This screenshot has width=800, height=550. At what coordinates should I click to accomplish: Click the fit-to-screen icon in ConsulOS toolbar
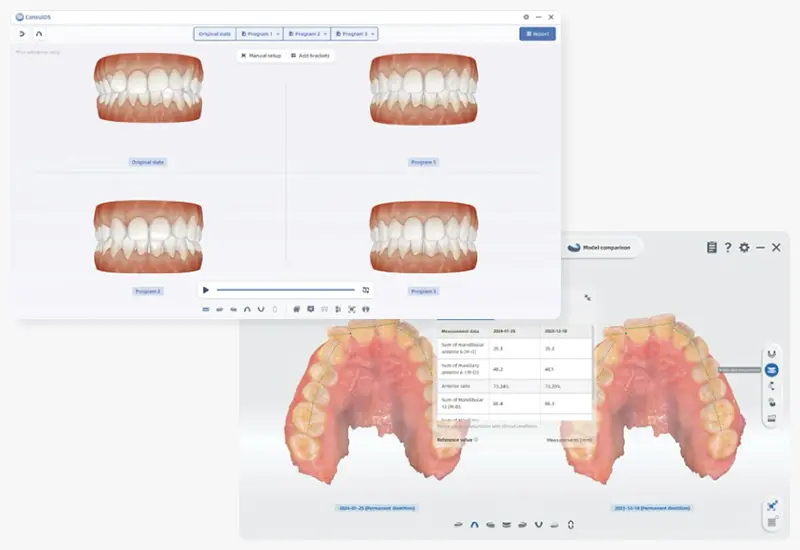[x=352, y=309]
